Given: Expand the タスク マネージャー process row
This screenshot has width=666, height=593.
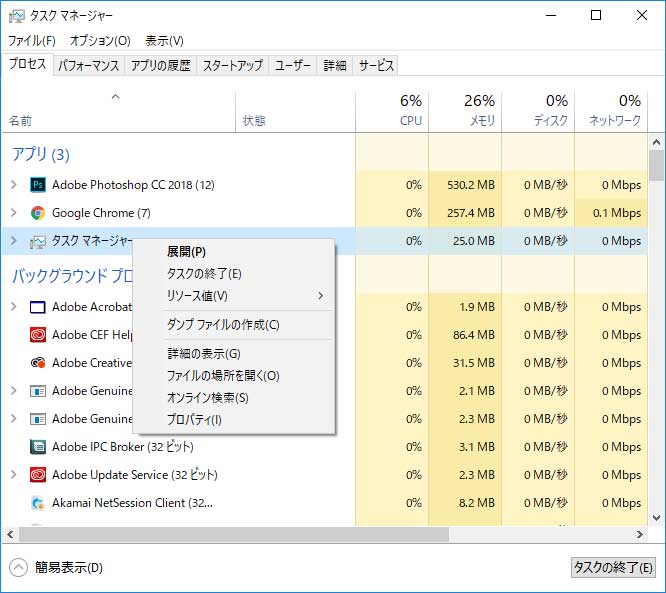Looking at the screenshot, I should pos(14,241).
